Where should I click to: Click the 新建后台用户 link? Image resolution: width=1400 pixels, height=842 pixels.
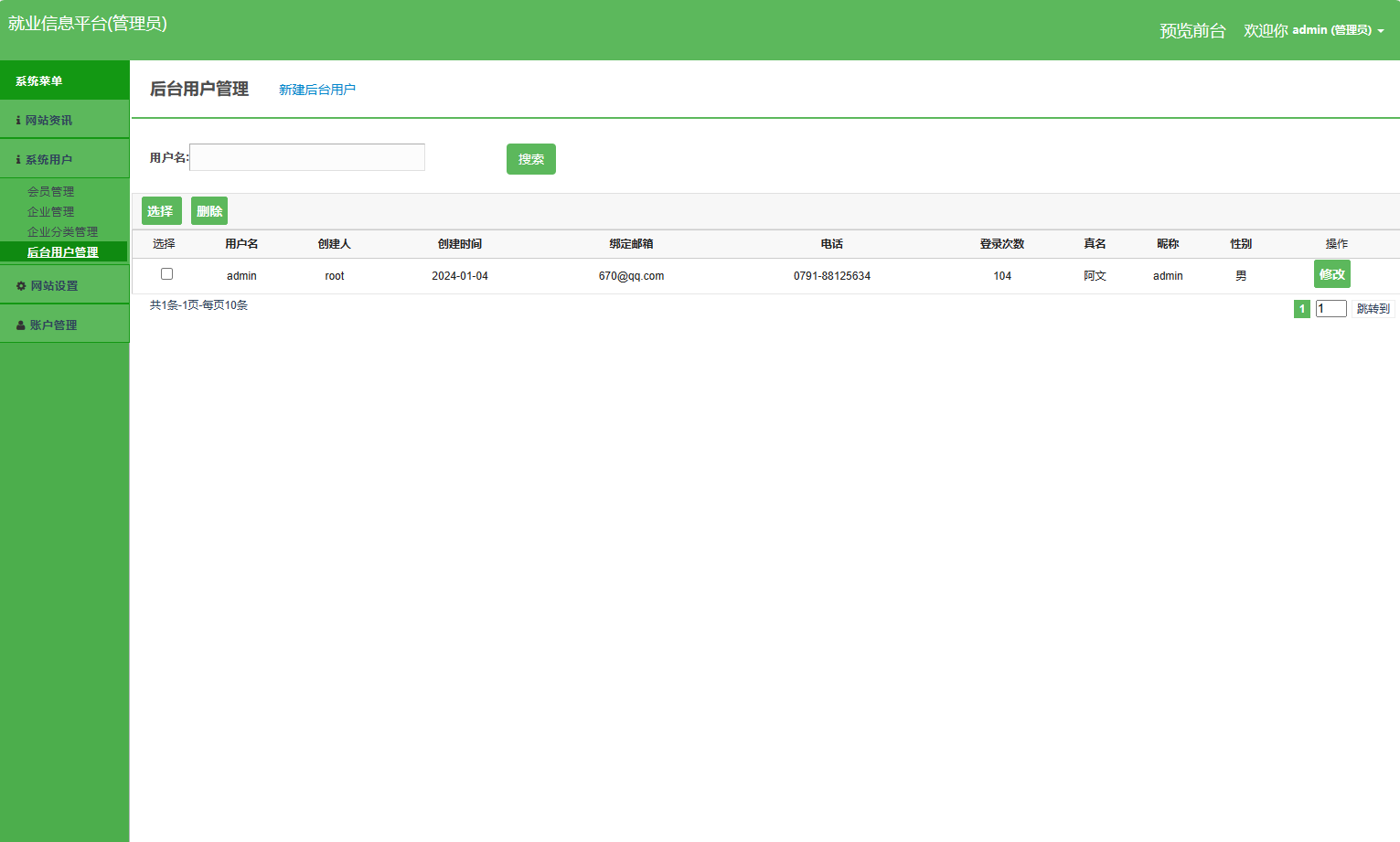pos(316,90)
